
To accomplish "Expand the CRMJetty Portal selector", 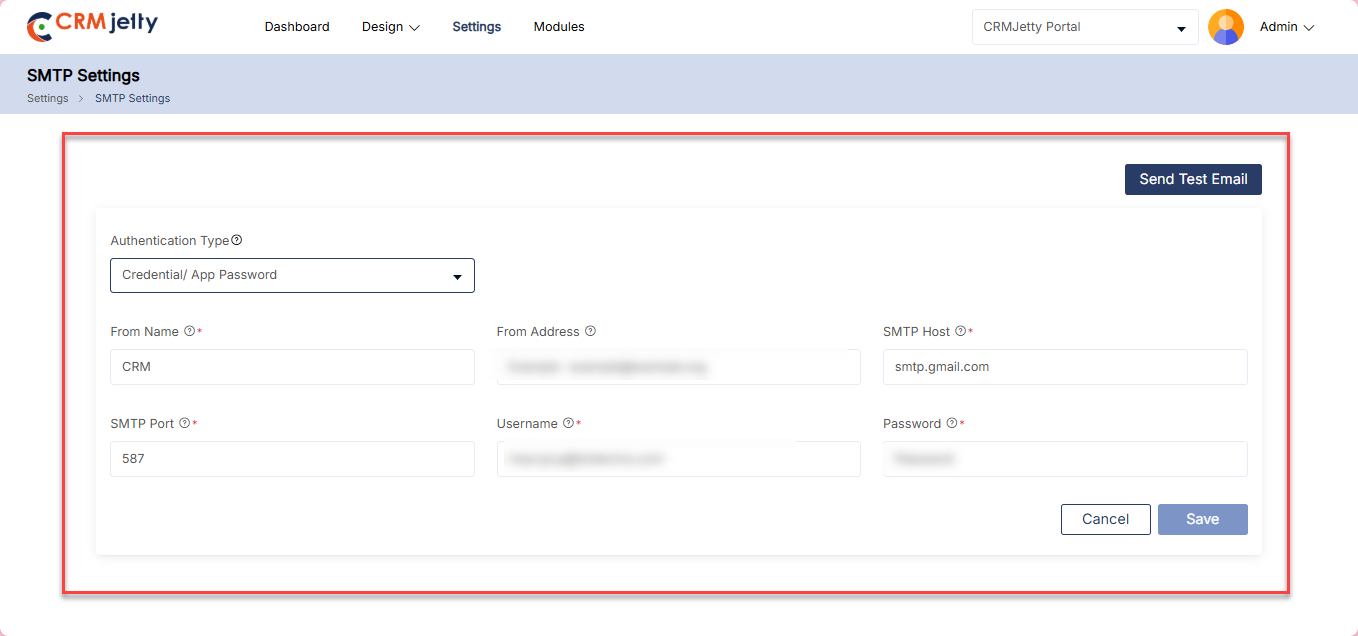I will coord(1084,27).
